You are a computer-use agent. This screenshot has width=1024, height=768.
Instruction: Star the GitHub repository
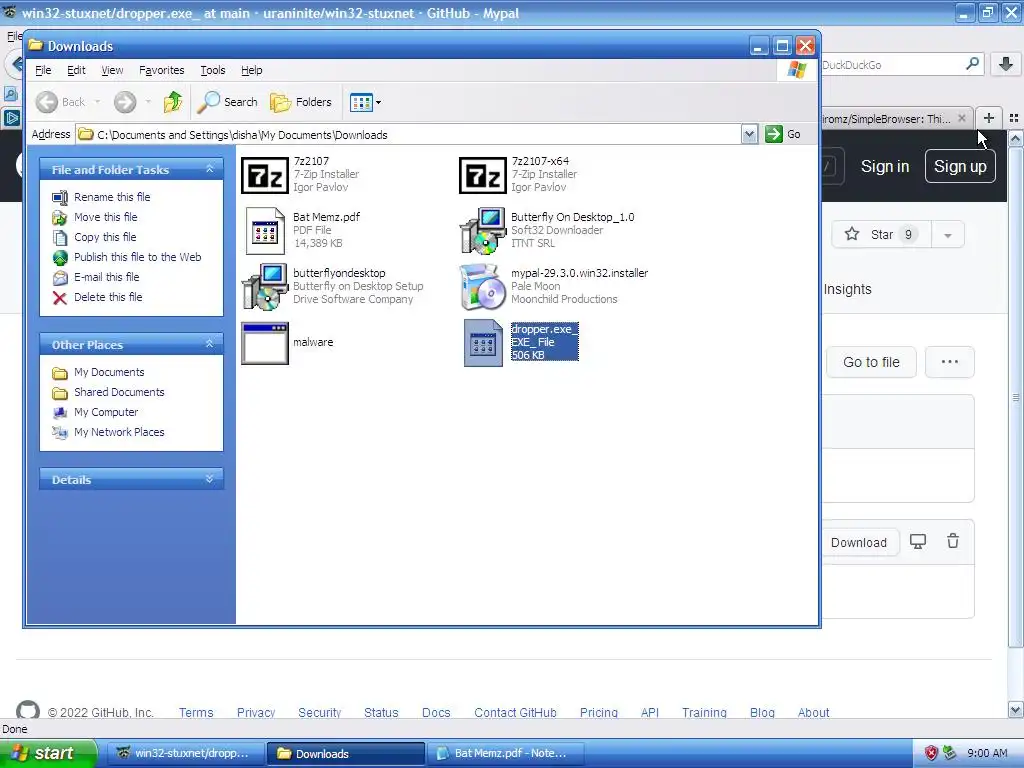pyautogui.click(x=881, y=234)
